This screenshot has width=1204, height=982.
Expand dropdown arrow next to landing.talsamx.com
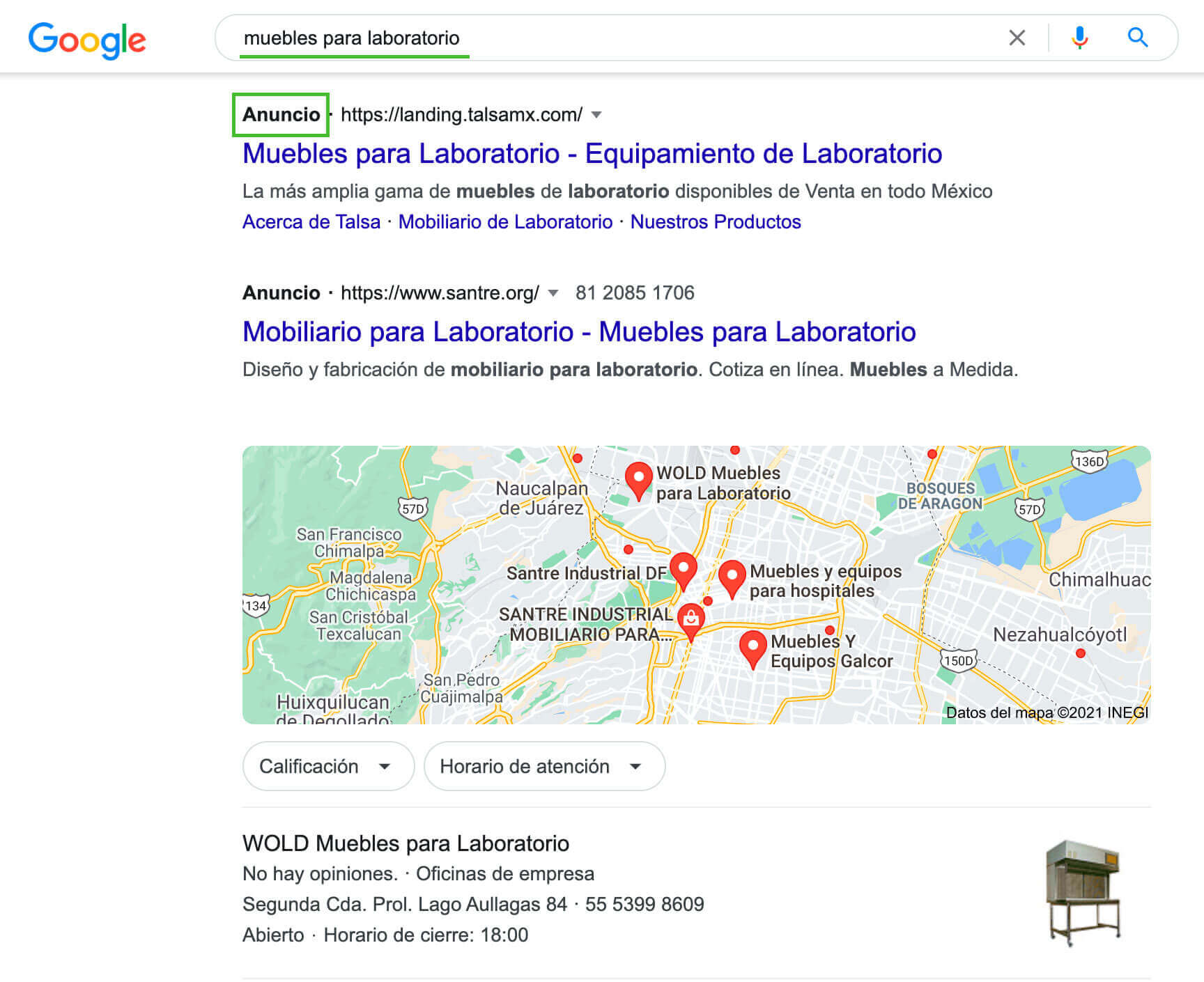596,115
